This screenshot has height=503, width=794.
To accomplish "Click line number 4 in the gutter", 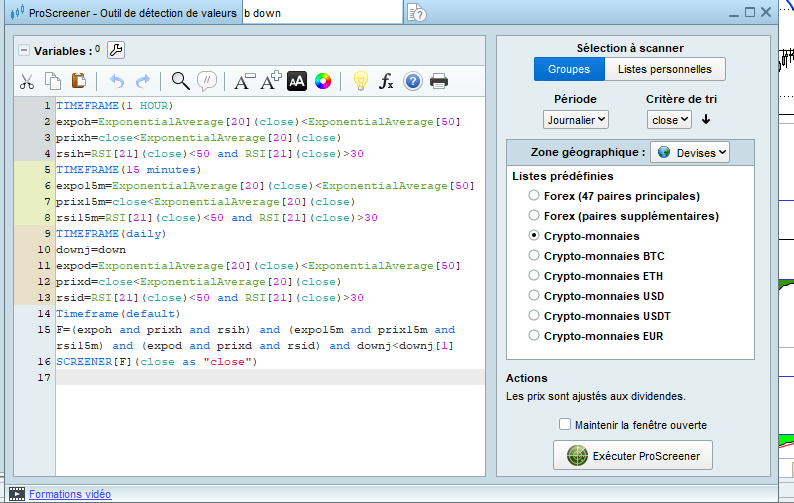I will coord(47,153).
